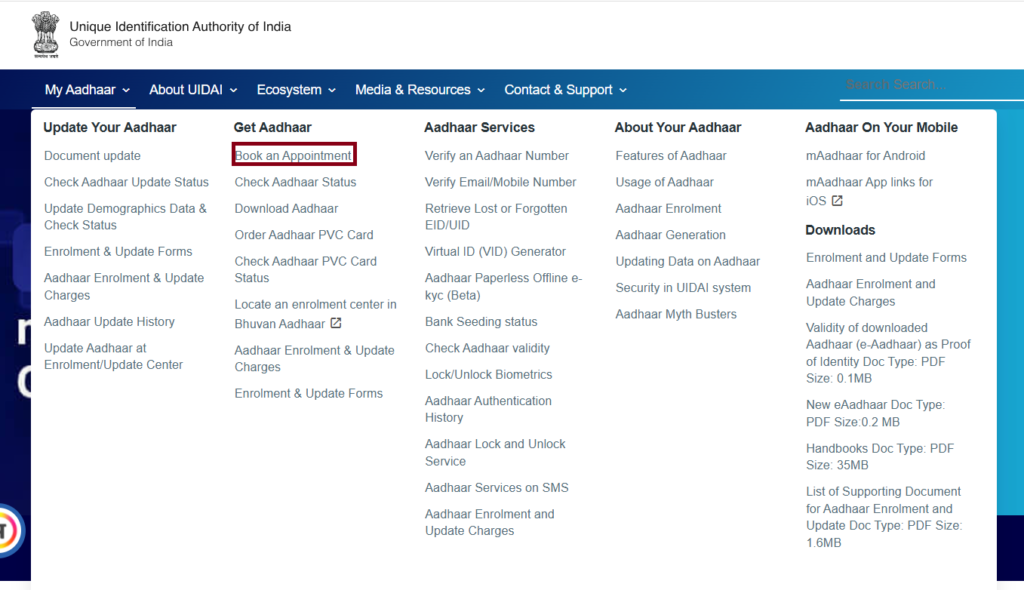Click the Aadhaar Services column heading
The width and height of the screenshot is (1024, 590).
[479, 127]
